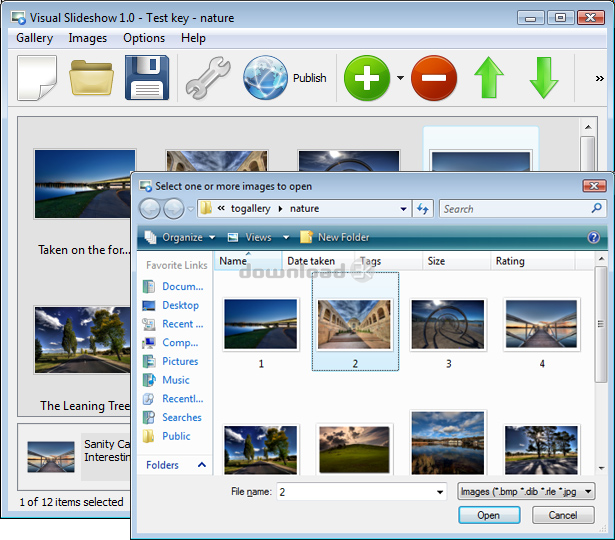Click the Cancel button
Screen dimensions: 615x540
pyautogui.click(x=563, y=515)
